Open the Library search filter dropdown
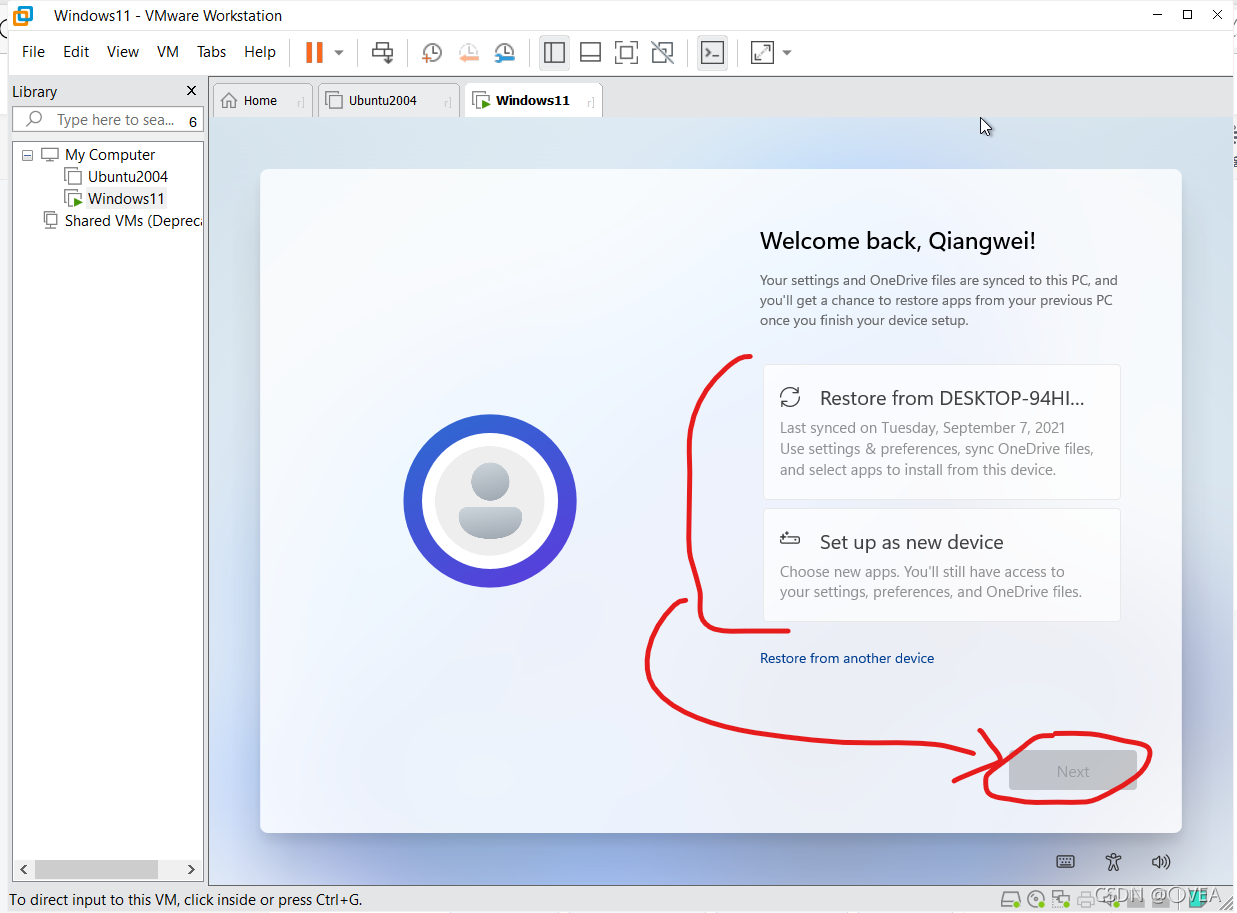 click(x=193, y=121)
